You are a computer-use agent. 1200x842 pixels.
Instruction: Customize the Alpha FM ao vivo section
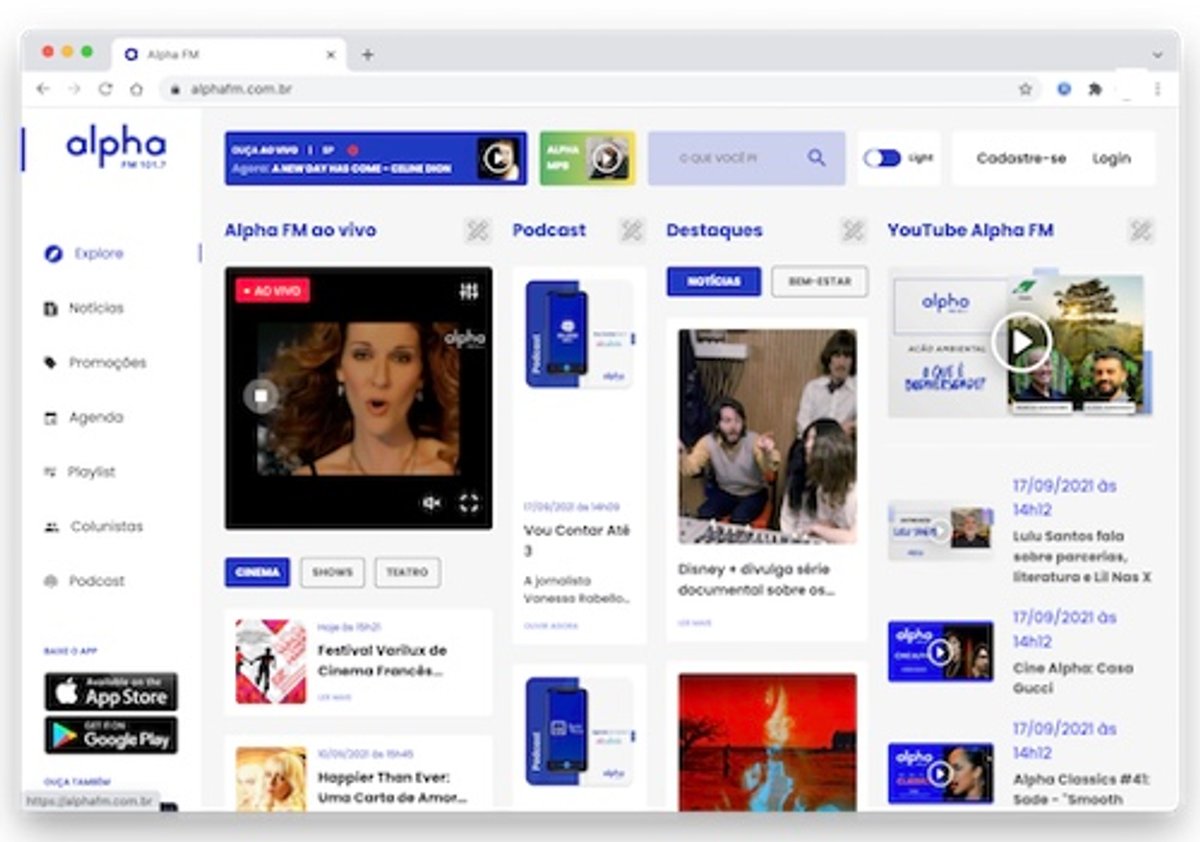click(x=478, y=231)
